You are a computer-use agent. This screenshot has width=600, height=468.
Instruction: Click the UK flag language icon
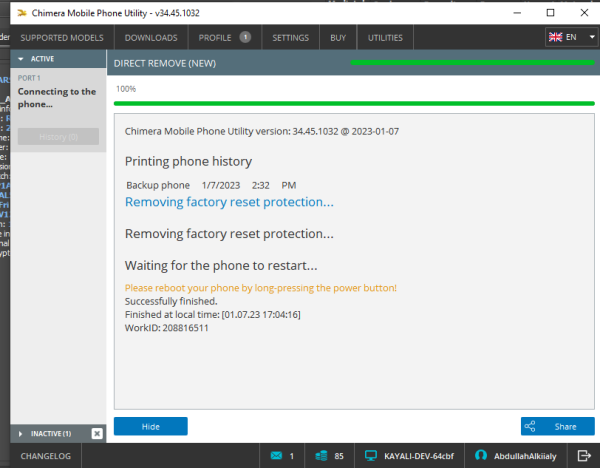click(x=555, y=37)
